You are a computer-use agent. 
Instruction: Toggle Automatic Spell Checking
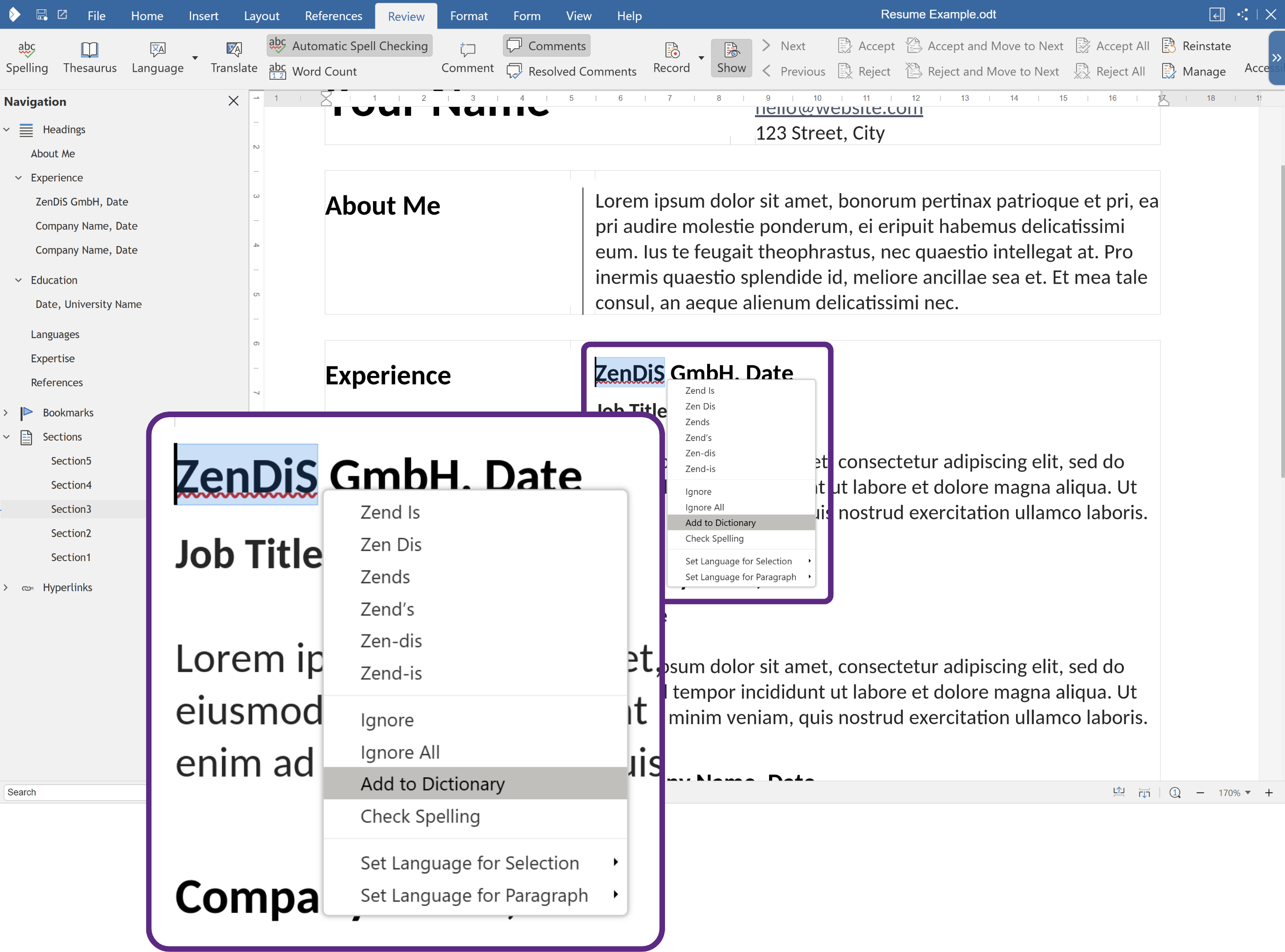(x=349, y=45)
